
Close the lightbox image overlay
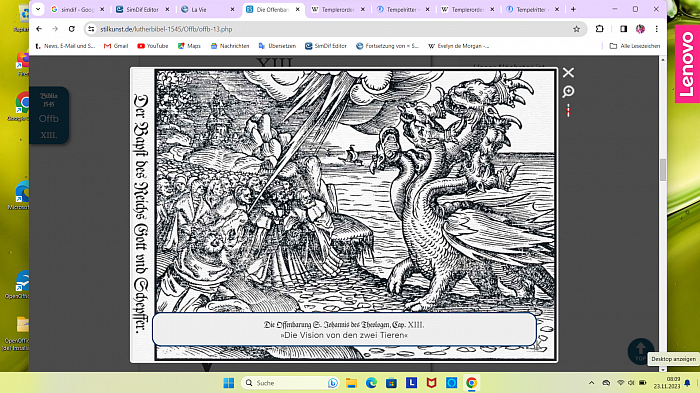(x=568, y=72)
